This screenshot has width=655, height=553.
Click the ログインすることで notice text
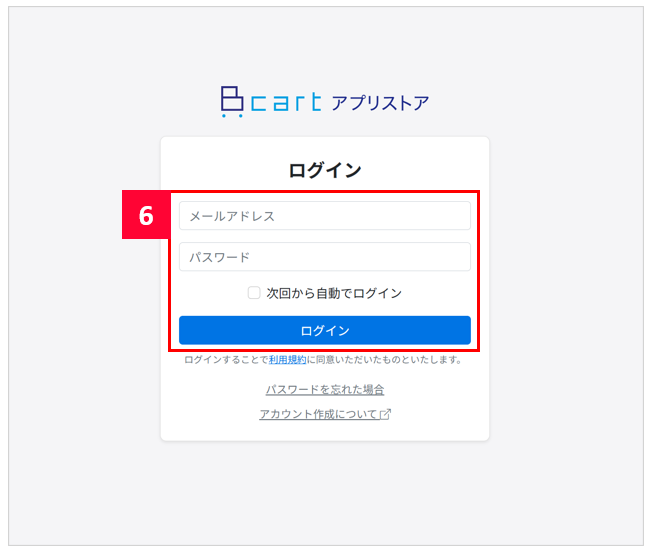click(226, 360)
